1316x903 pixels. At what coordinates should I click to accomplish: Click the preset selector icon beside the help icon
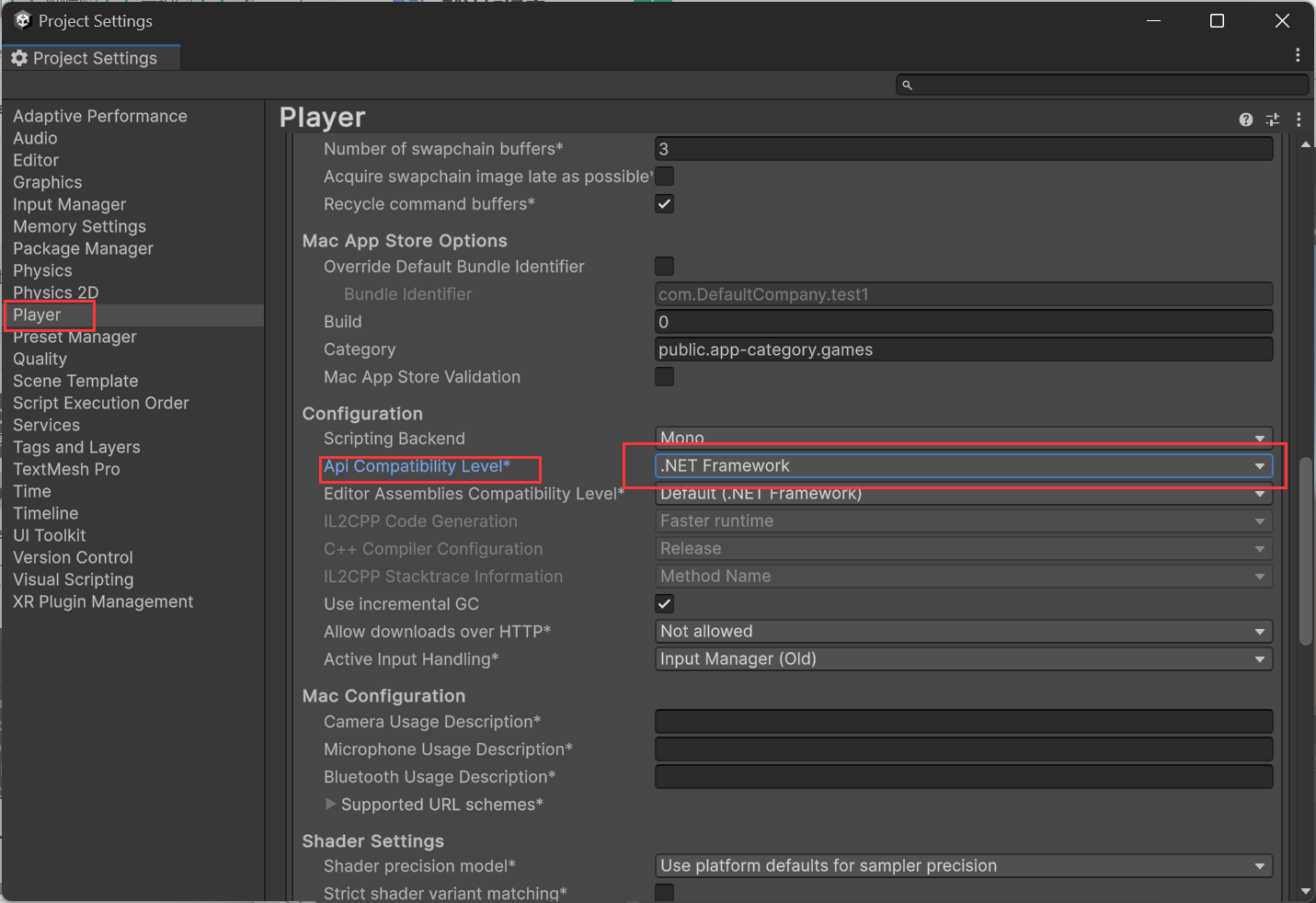click(1273, 120)
